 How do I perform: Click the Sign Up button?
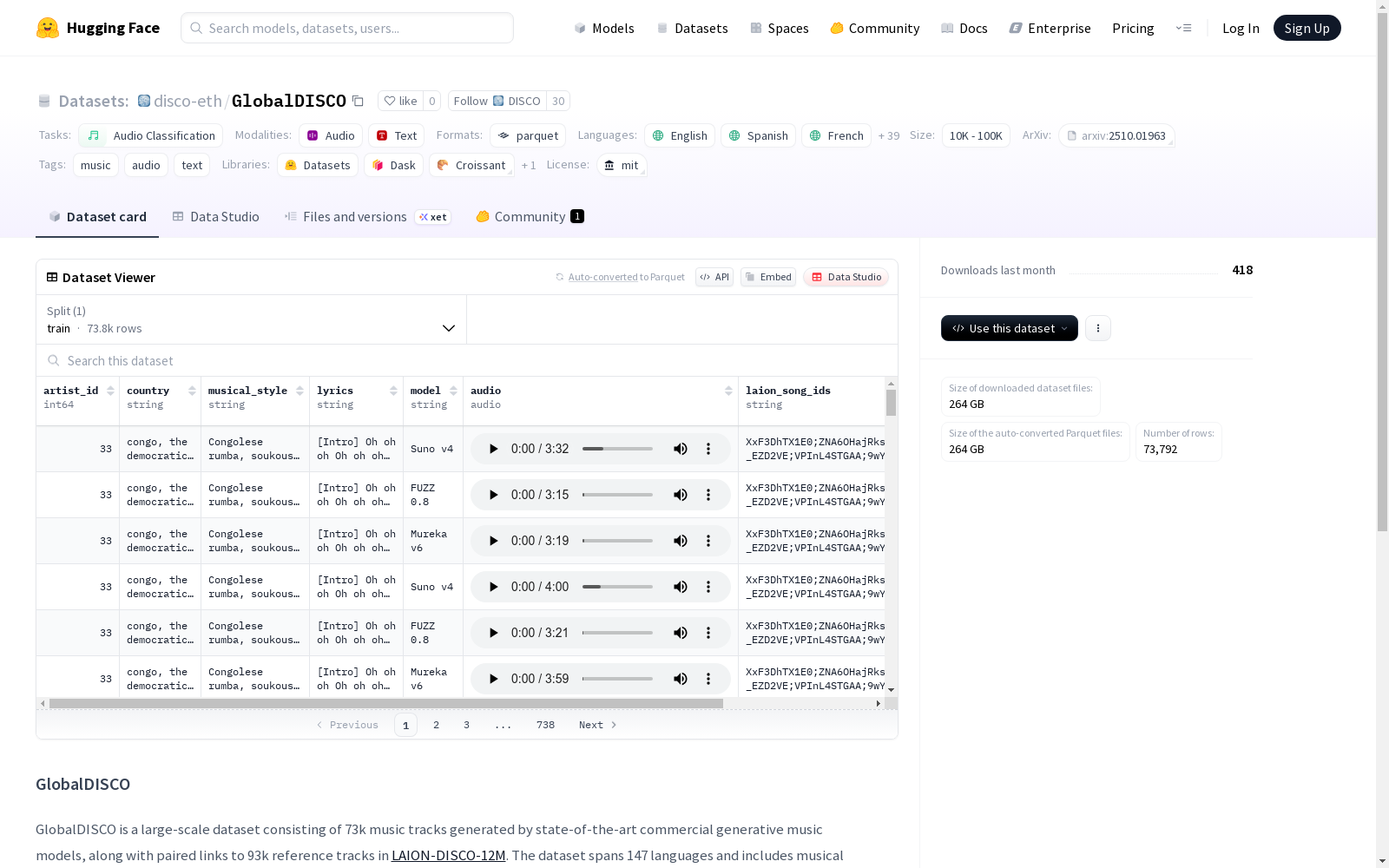click(1307, 28)
